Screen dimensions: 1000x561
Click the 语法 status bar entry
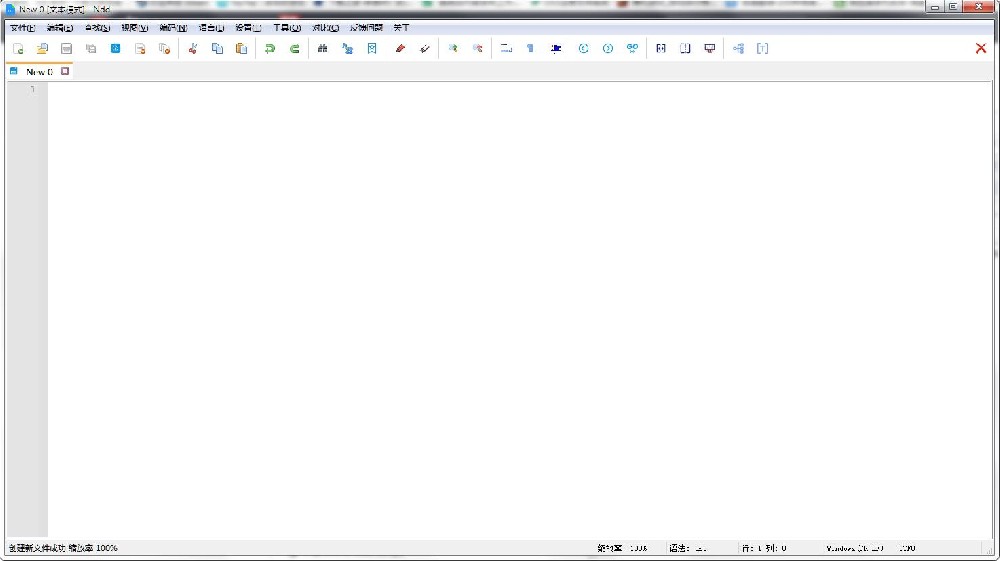pos(688,548)
